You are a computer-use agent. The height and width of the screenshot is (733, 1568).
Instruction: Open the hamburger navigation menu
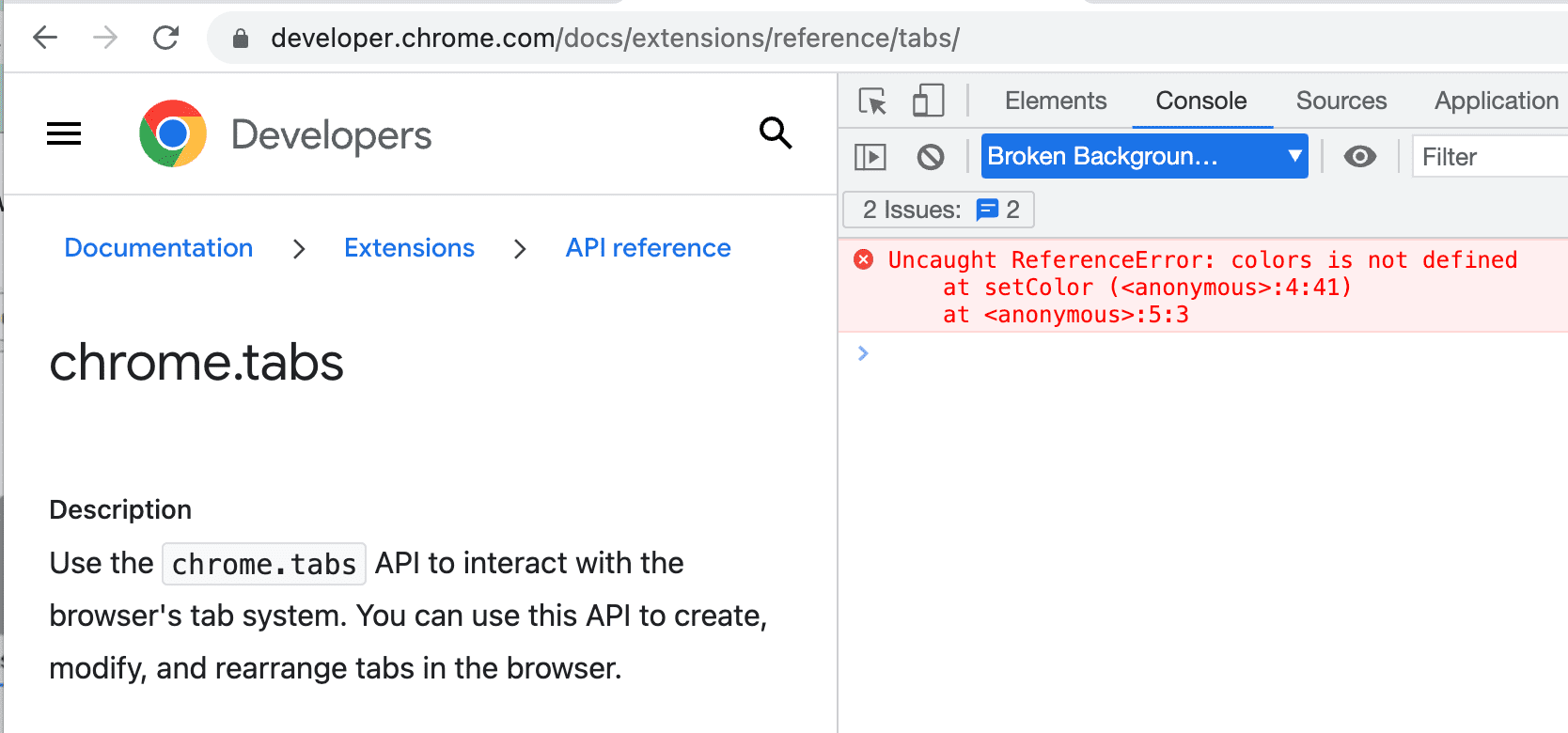coord(63,133)
